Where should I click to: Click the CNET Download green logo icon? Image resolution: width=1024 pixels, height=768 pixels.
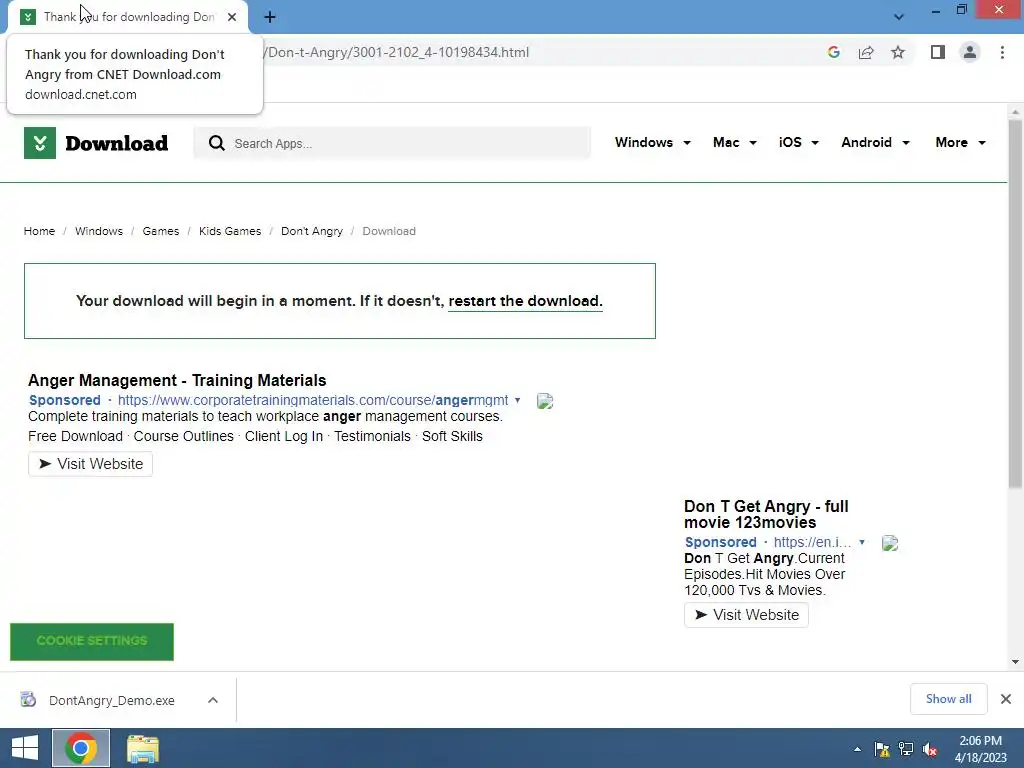pyautogui.click(x=40, y=143)
